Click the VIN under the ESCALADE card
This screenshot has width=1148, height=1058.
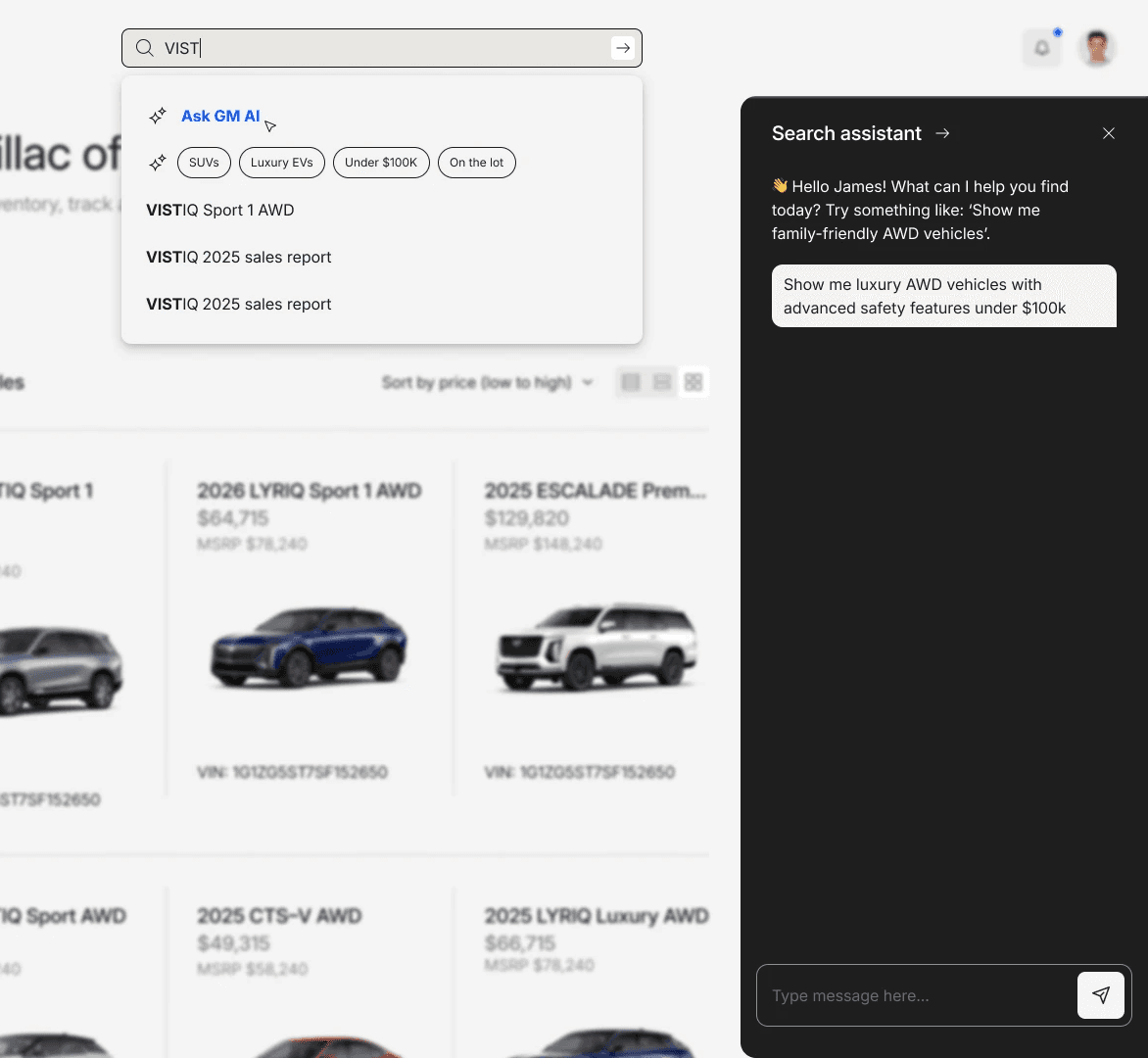click(579, 772)
